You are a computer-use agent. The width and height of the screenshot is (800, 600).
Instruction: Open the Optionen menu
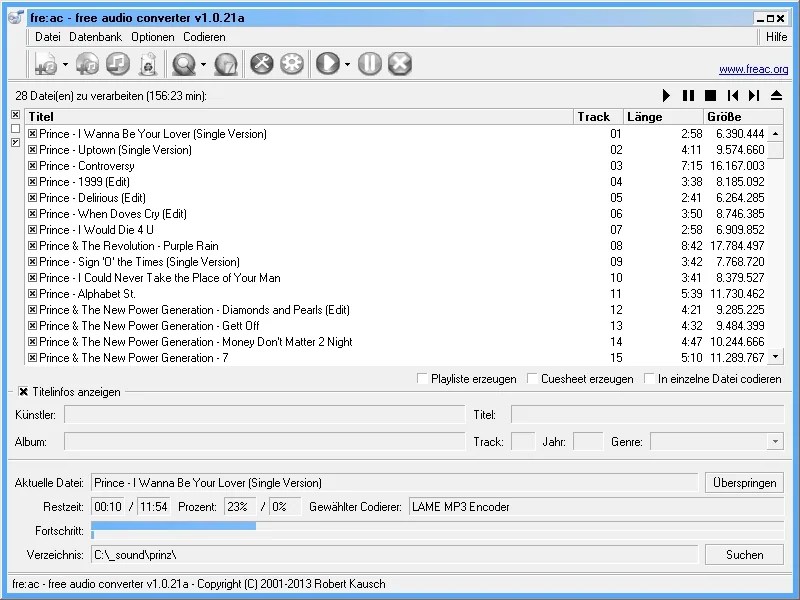(152, 37)
